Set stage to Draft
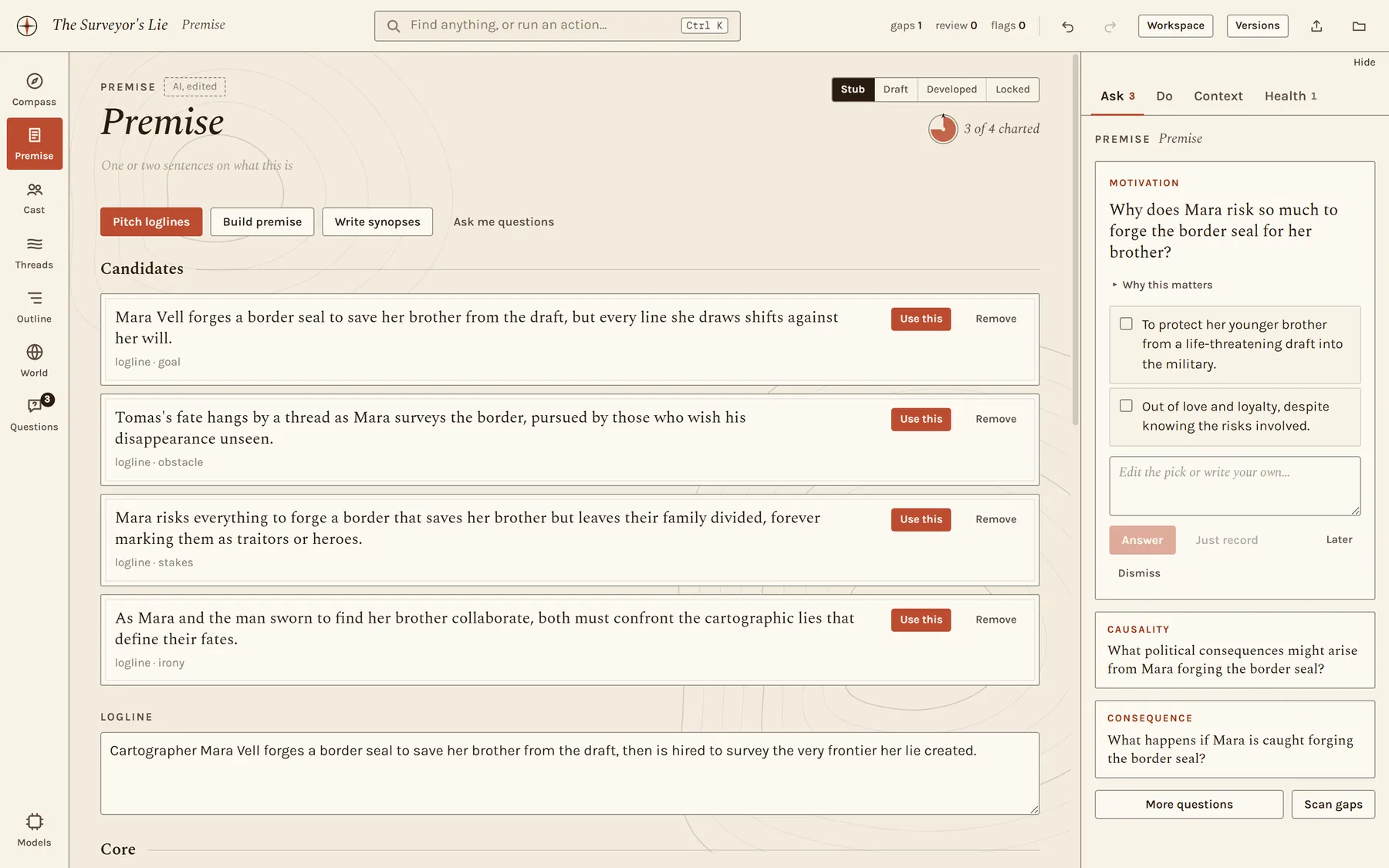The width and height of the screenshot is (1389, 868). tap(896, 90)
